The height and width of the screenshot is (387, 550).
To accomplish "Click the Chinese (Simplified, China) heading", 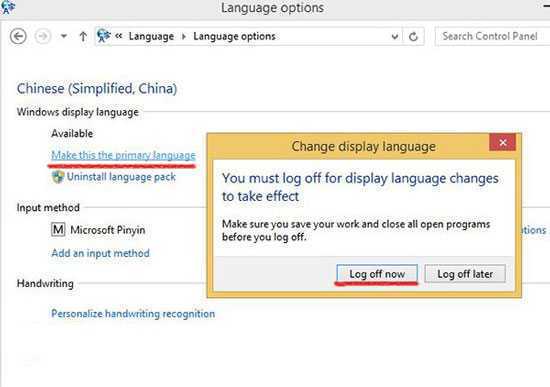I will point(97,88).
